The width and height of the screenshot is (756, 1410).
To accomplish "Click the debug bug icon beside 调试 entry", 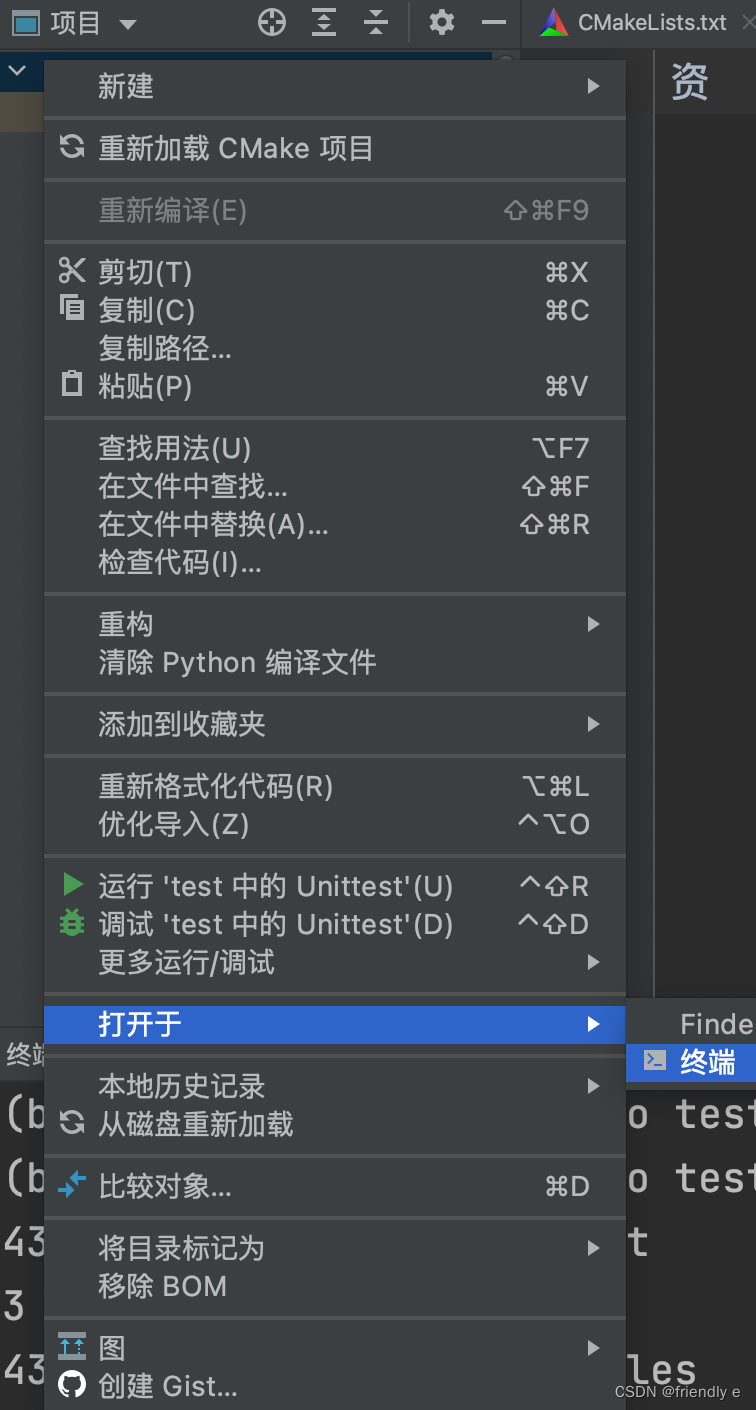I will click(x=71, y=924).
